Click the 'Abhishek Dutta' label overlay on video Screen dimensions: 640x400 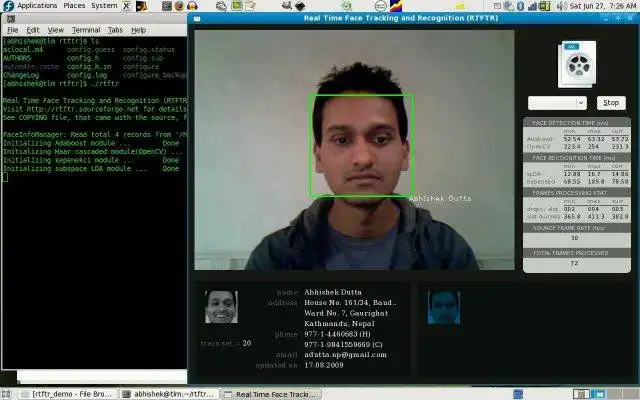(440, 199)
